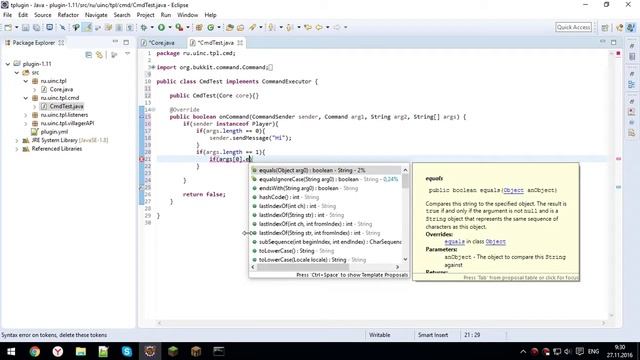Select toLowerCase() proposal
The height and width of the screenshot is (360, 640).
[326, 251]
